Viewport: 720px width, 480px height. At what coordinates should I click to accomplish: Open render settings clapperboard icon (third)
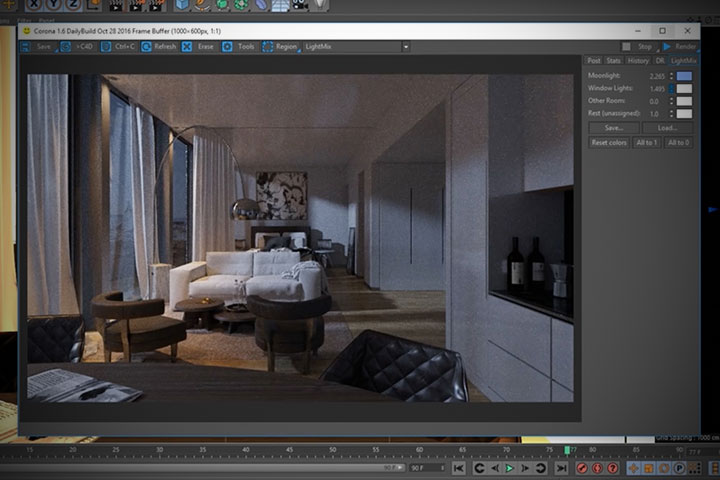click(156, 5)
